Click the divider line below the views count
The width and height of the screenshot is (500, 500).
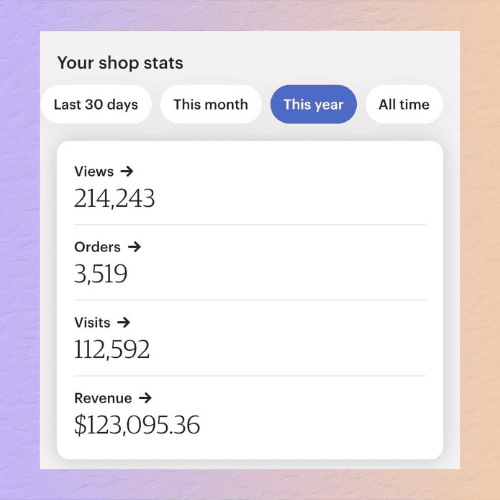coord(250,225)
